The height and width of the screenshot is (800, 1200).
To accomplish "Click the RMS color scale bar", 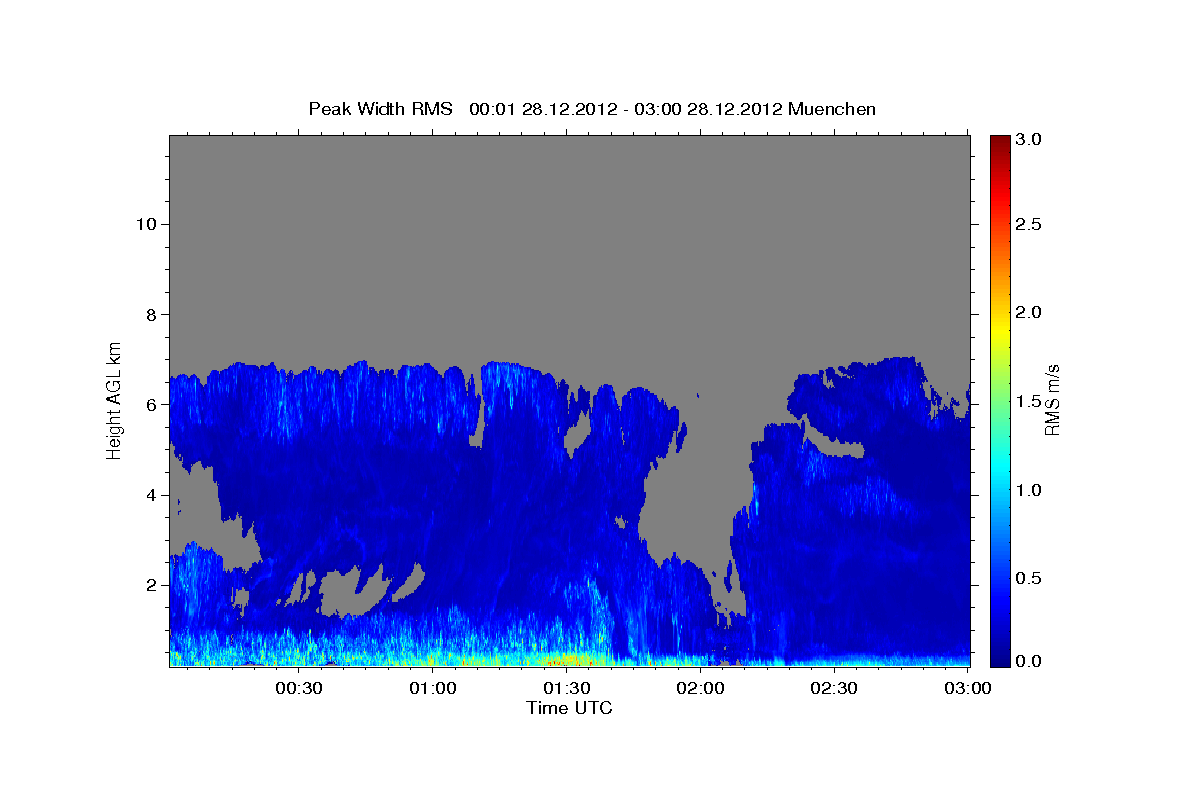I will pyautogui.click(x=999, y=400).
